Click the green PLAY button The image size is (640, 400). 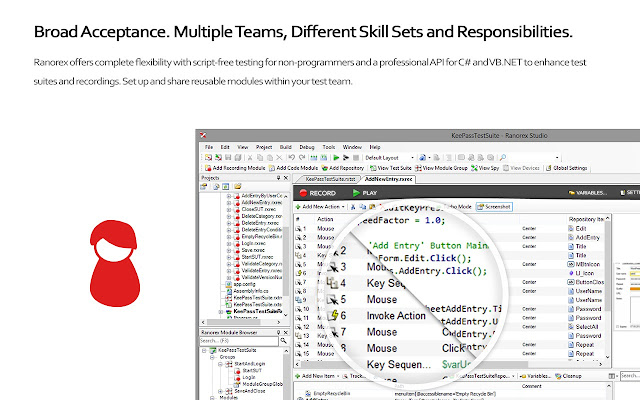point(365,193)
